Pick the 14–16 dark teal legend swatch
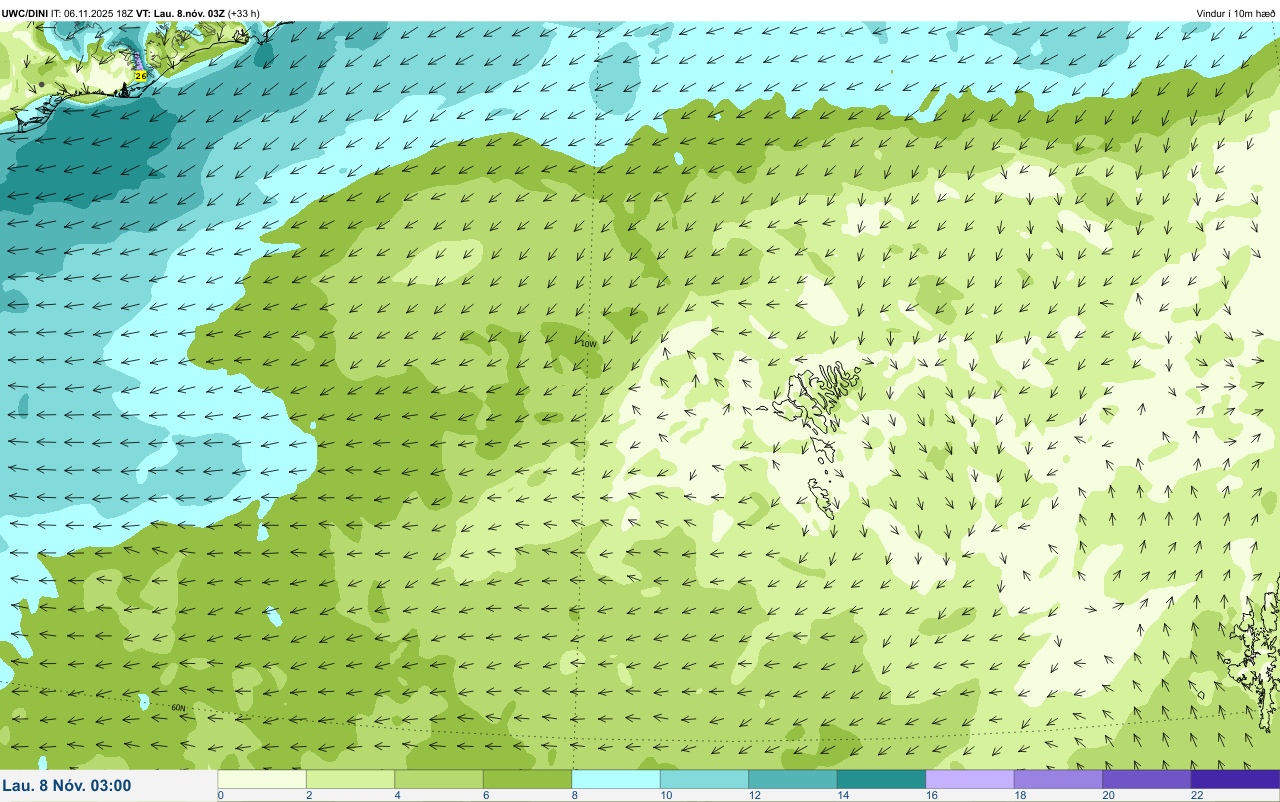 coord(881,779)
